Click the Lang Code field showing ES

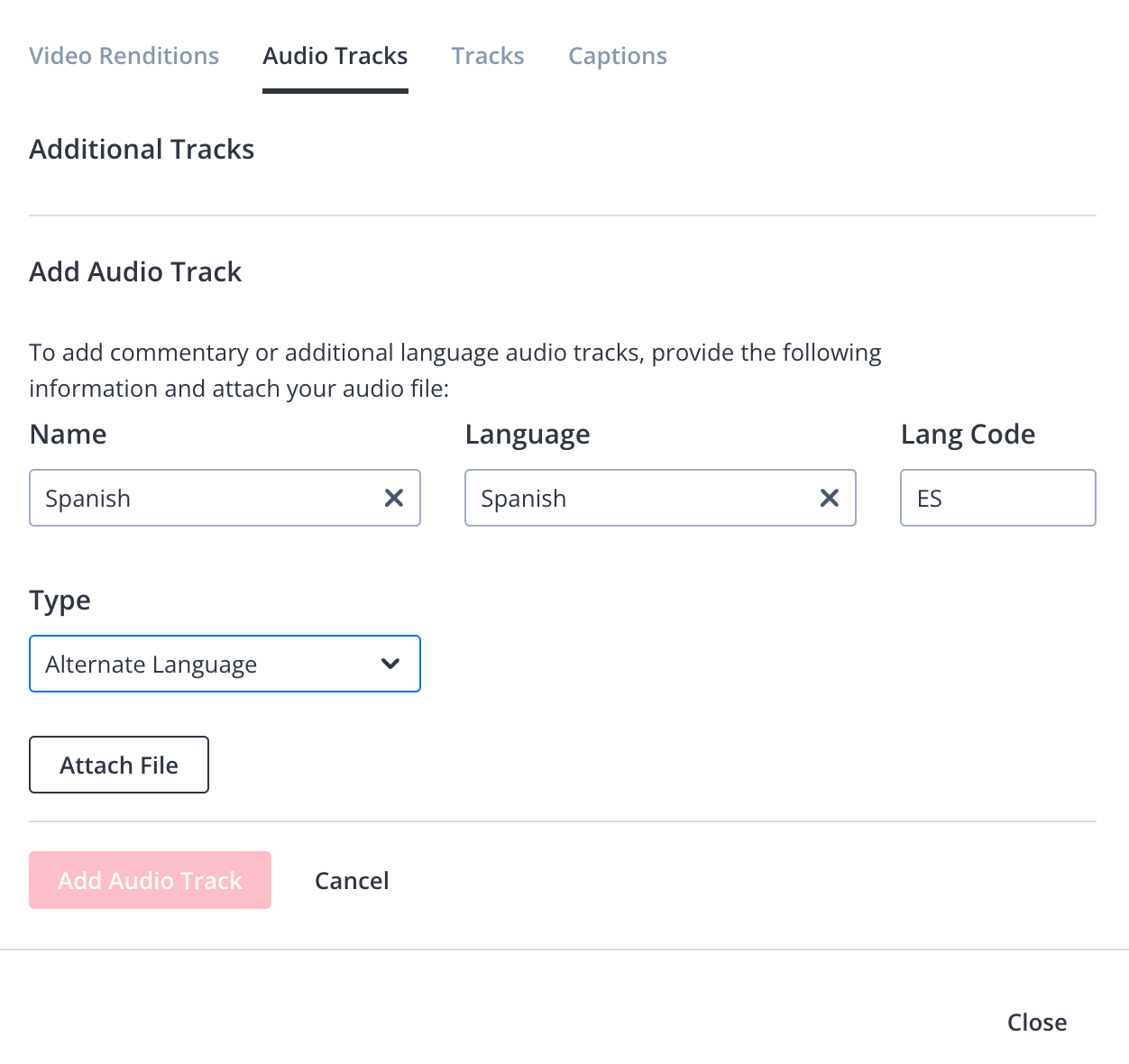pyautogui.click(x=997, y=498)
